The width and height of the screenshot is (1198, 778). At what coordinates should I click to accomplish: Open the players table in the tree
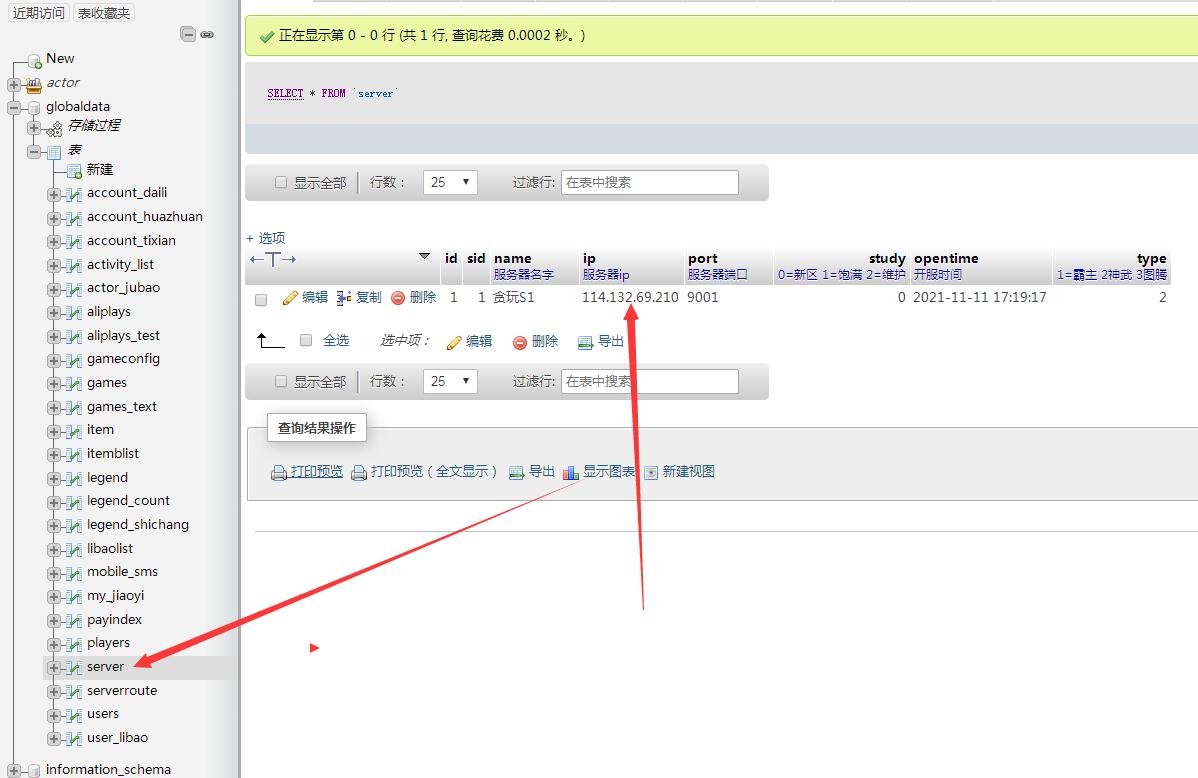tap(108, 643)
